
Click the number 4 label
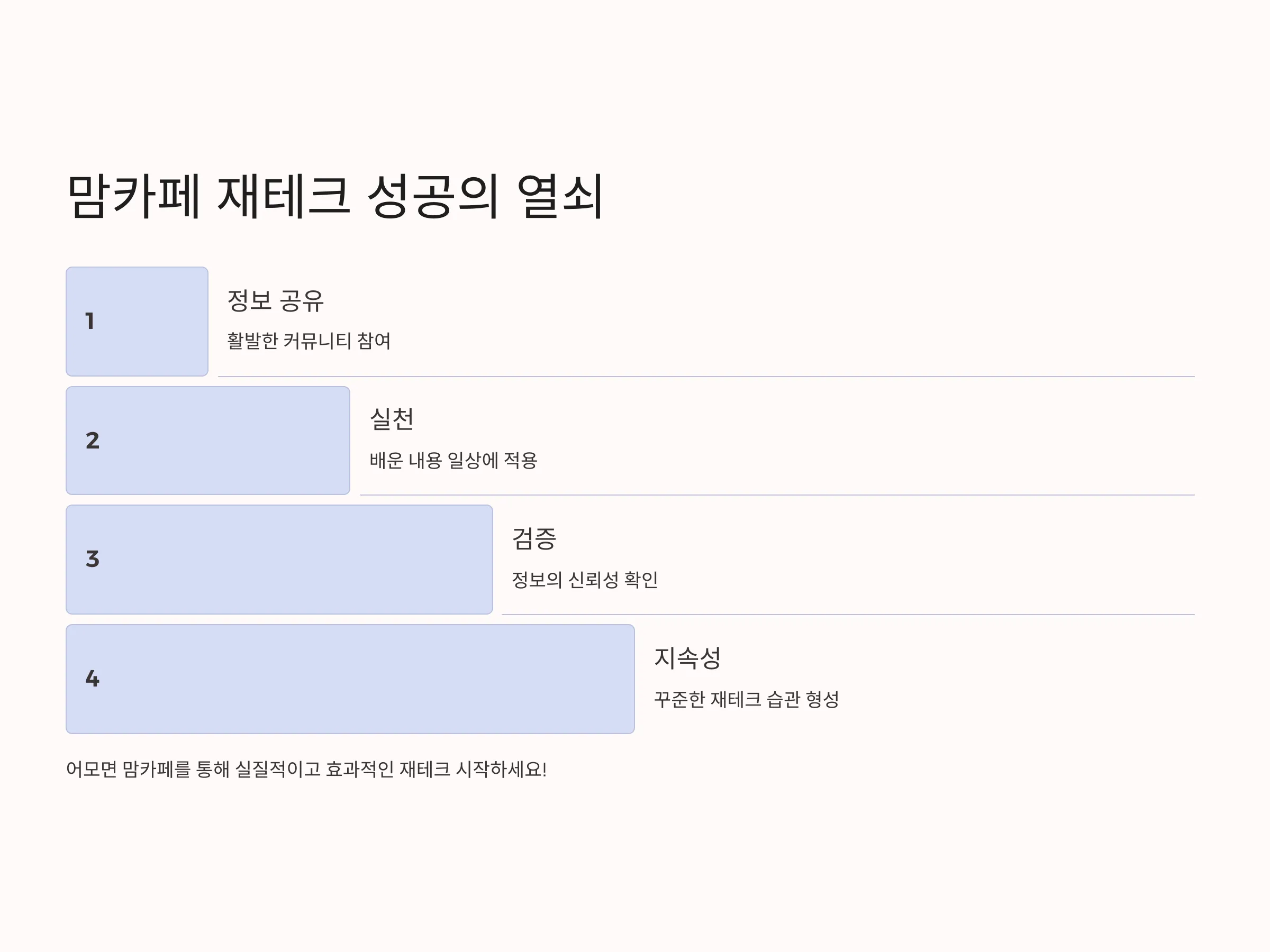[x=93, y=679]
